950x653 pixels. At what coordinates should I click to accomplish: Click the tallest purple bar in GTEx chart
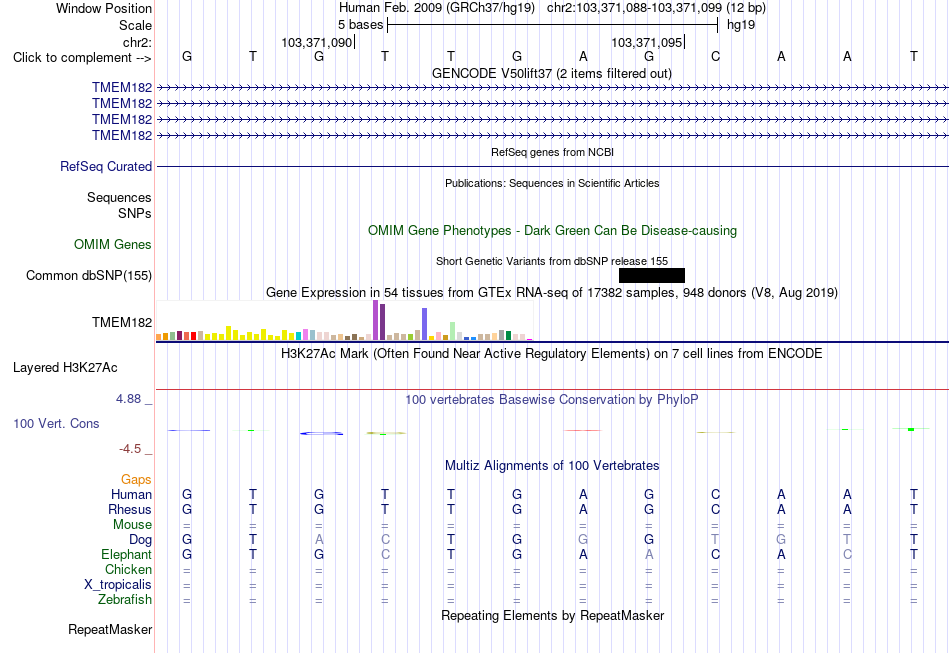pyautogui.click(x=376, y=320)
